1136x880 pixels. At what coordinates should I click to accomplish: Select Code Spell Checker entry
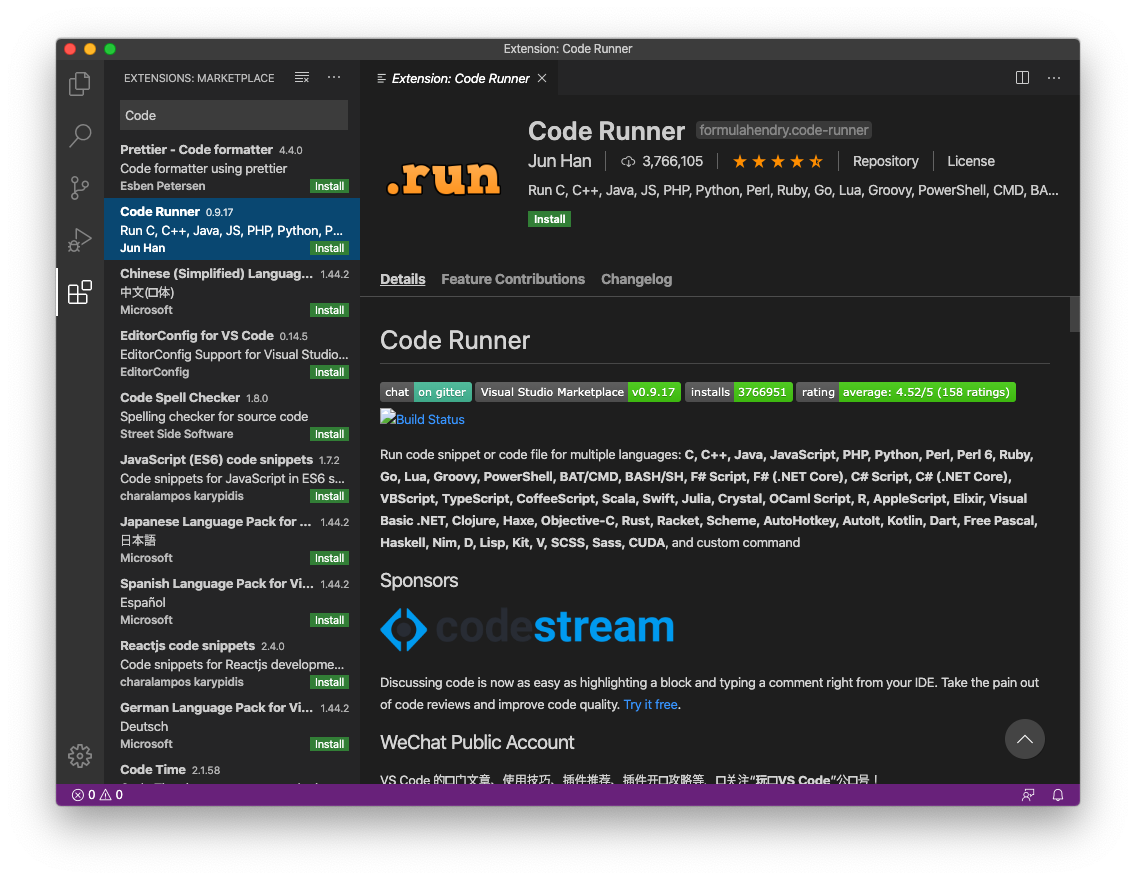click(x=232, y=415)
